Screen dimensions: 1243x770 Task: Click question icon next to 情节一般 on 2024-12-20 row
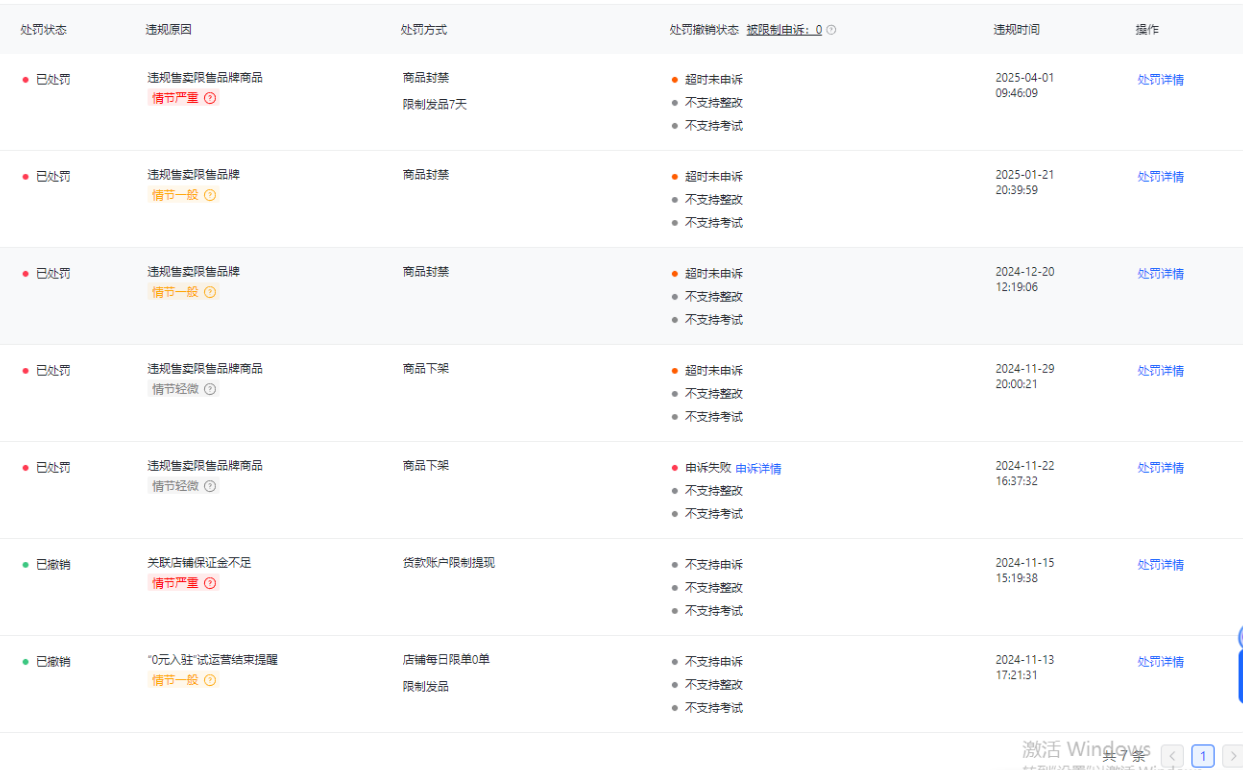click(210, 292)
